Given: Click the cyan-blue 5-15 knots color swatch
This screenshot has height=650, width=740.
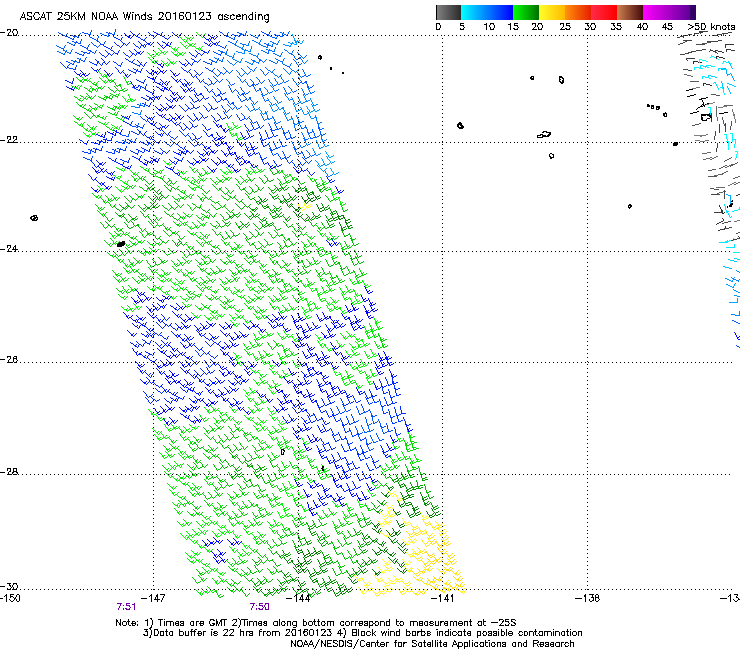Looking at the screenshot, I should click(487, 12).
